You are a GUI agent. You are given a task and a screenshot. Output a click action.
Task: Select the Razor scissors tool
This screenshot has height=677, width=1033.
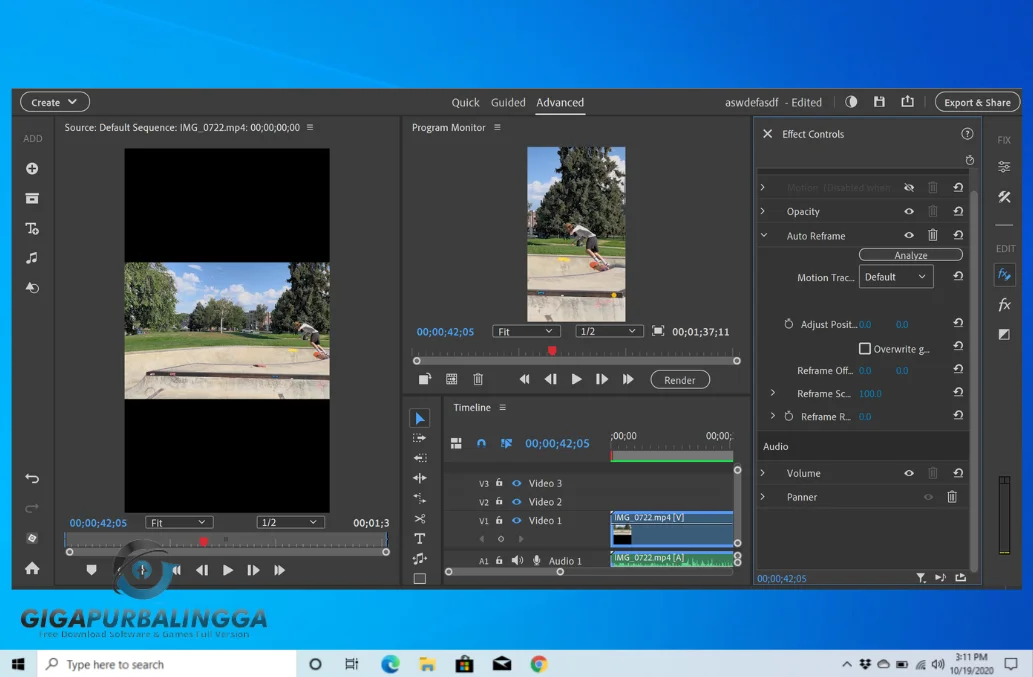click(x=420, y=519)
